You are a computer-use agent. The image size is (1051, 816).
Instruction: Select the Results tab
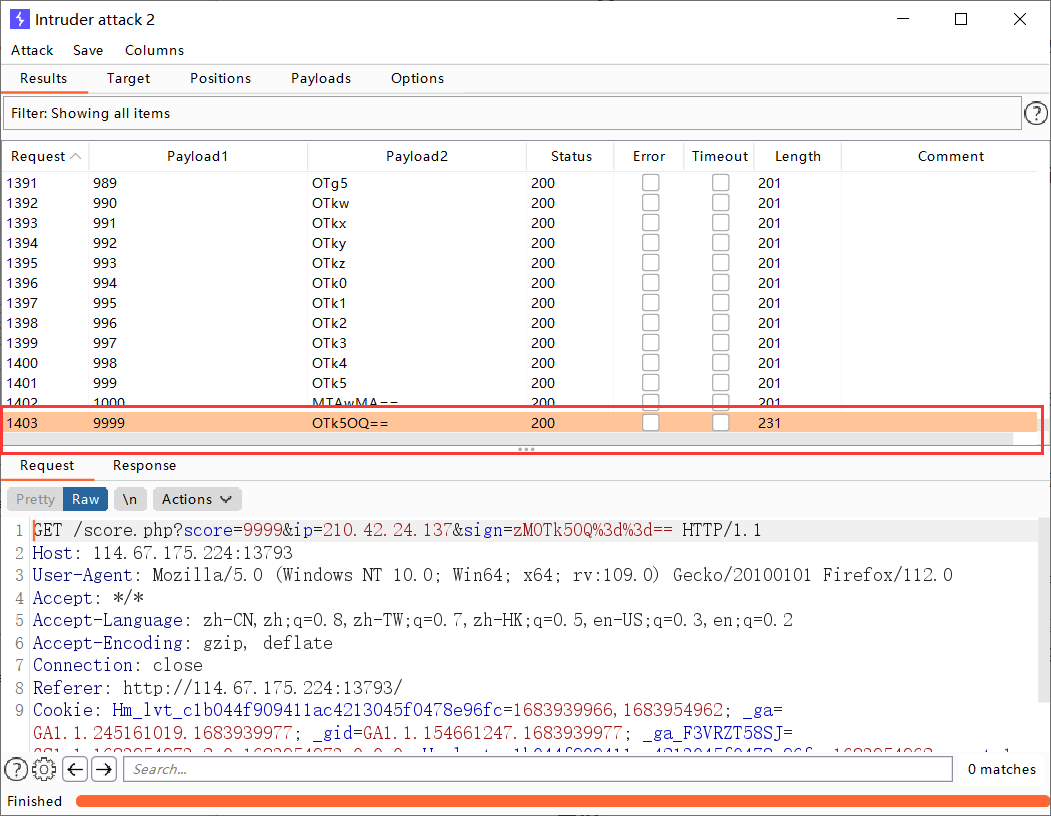click(44, 78)
